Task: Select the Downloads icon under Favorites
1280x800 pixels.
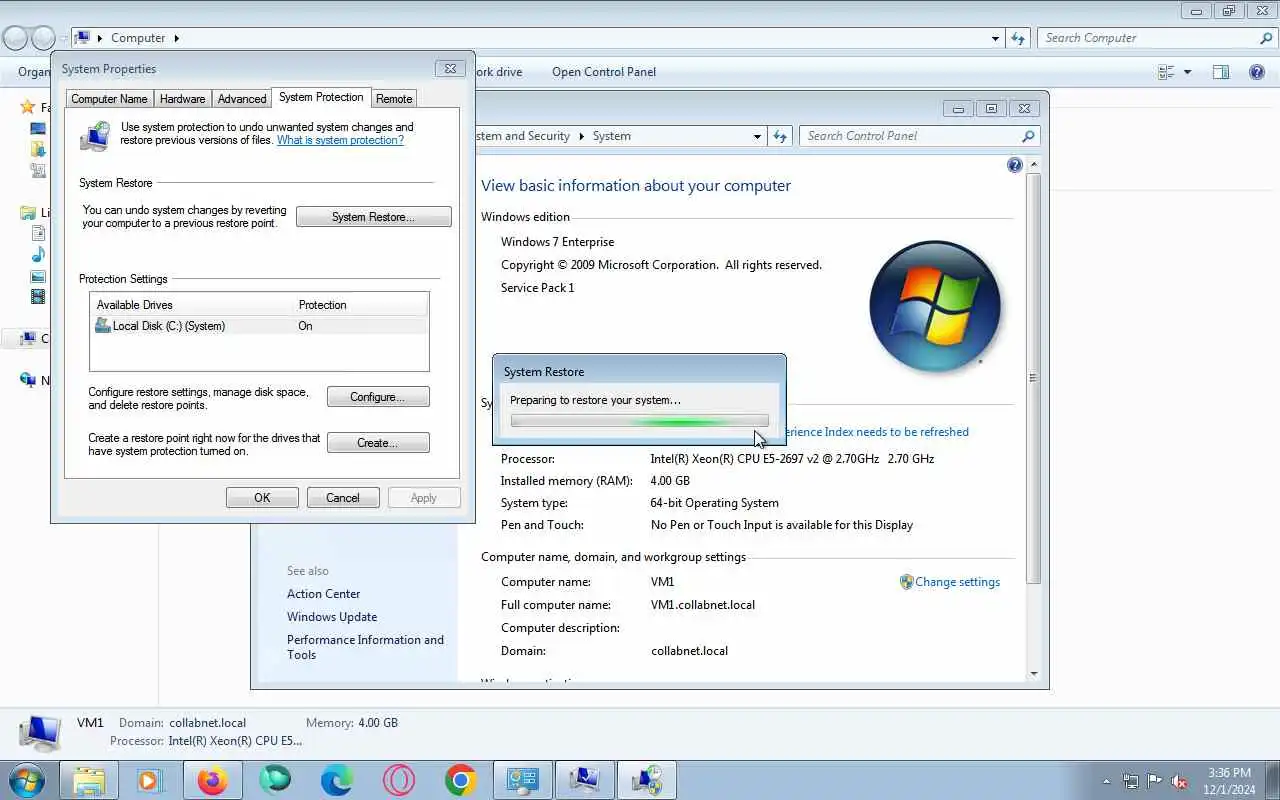Action: tap(38, 149)
